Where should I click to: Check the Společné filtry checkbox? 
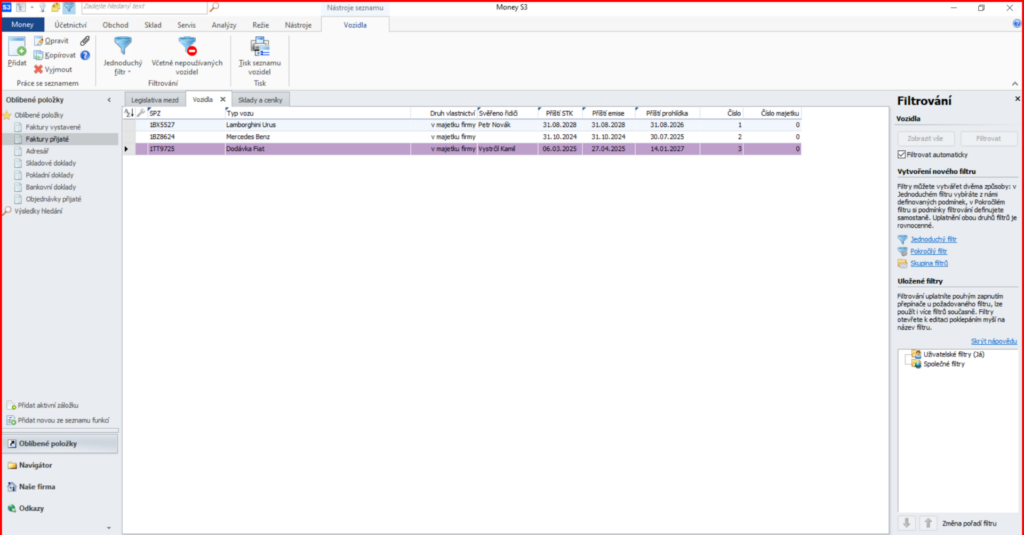click(907, 364)
